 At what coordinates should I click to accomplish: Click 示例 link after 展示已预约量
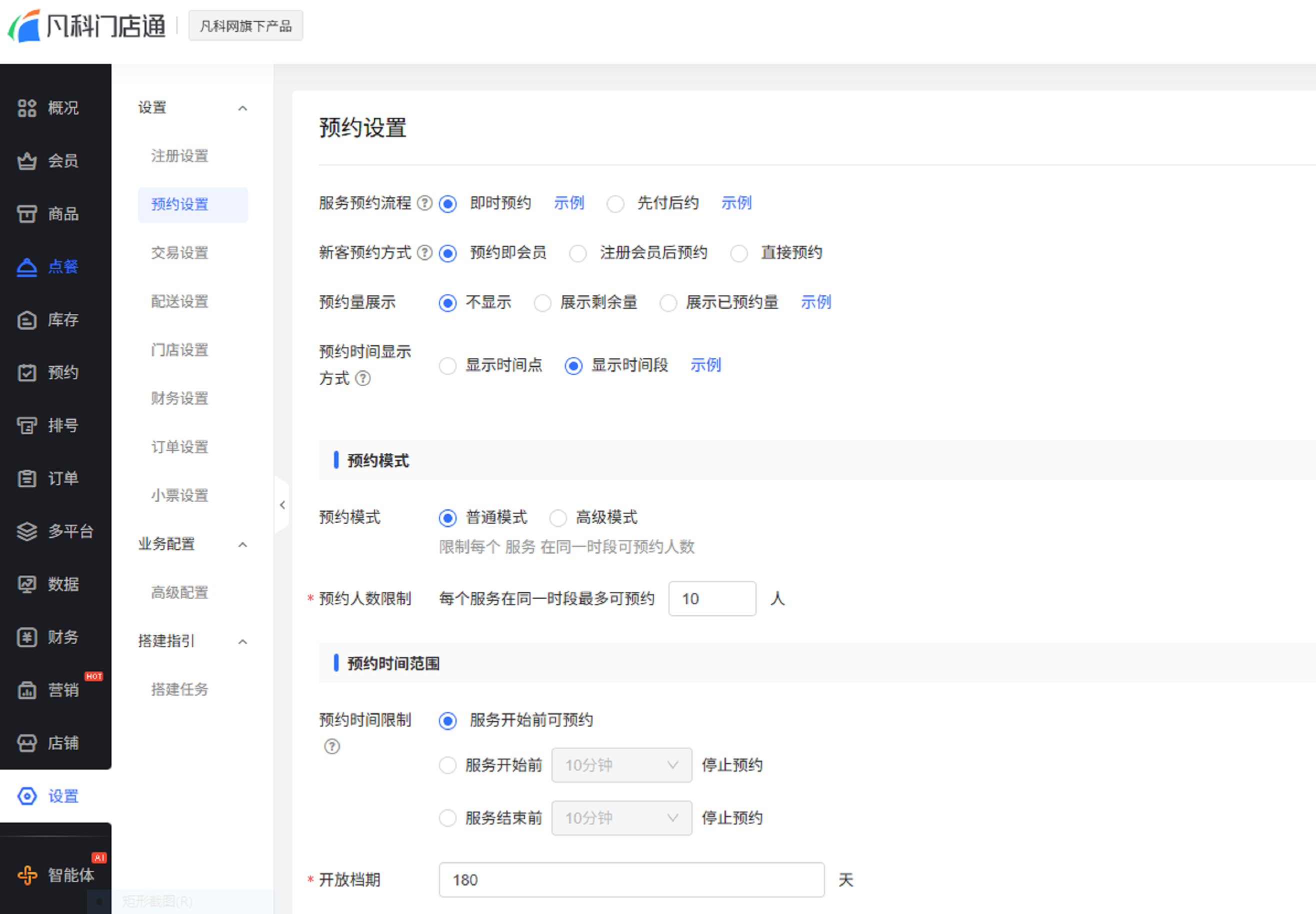coord(815,302)
